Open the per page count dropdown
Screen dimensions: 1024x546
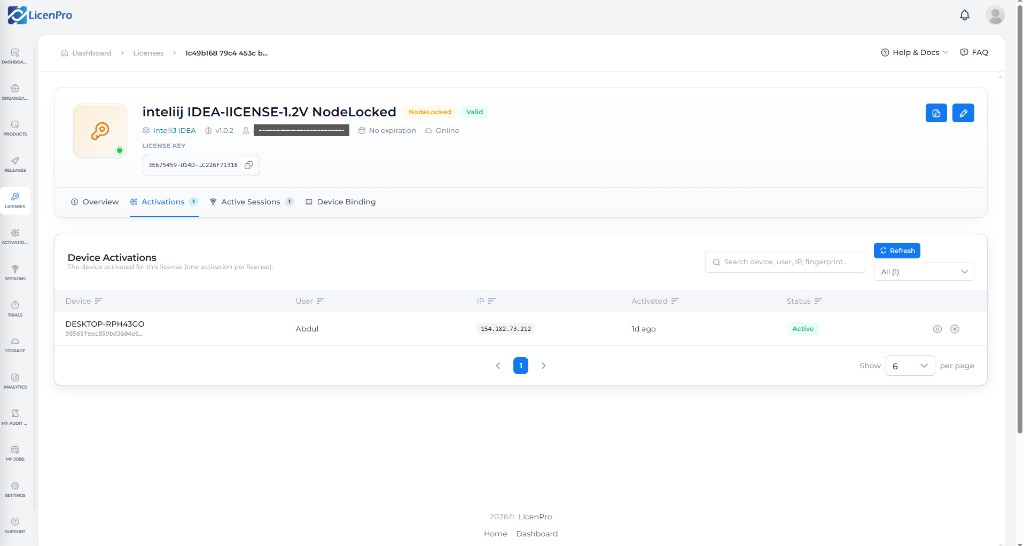pos(910,366)
